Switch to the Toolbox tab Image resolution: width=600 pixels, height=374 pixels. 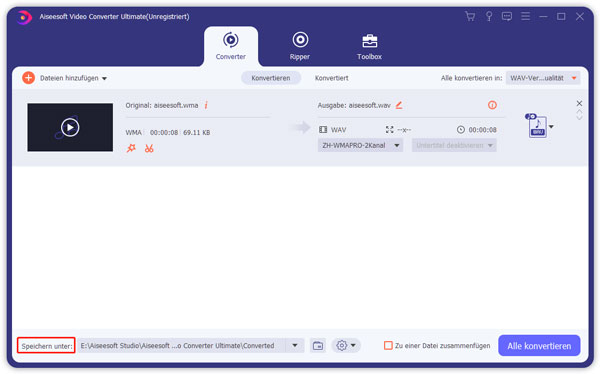click(x=369, y=46)
